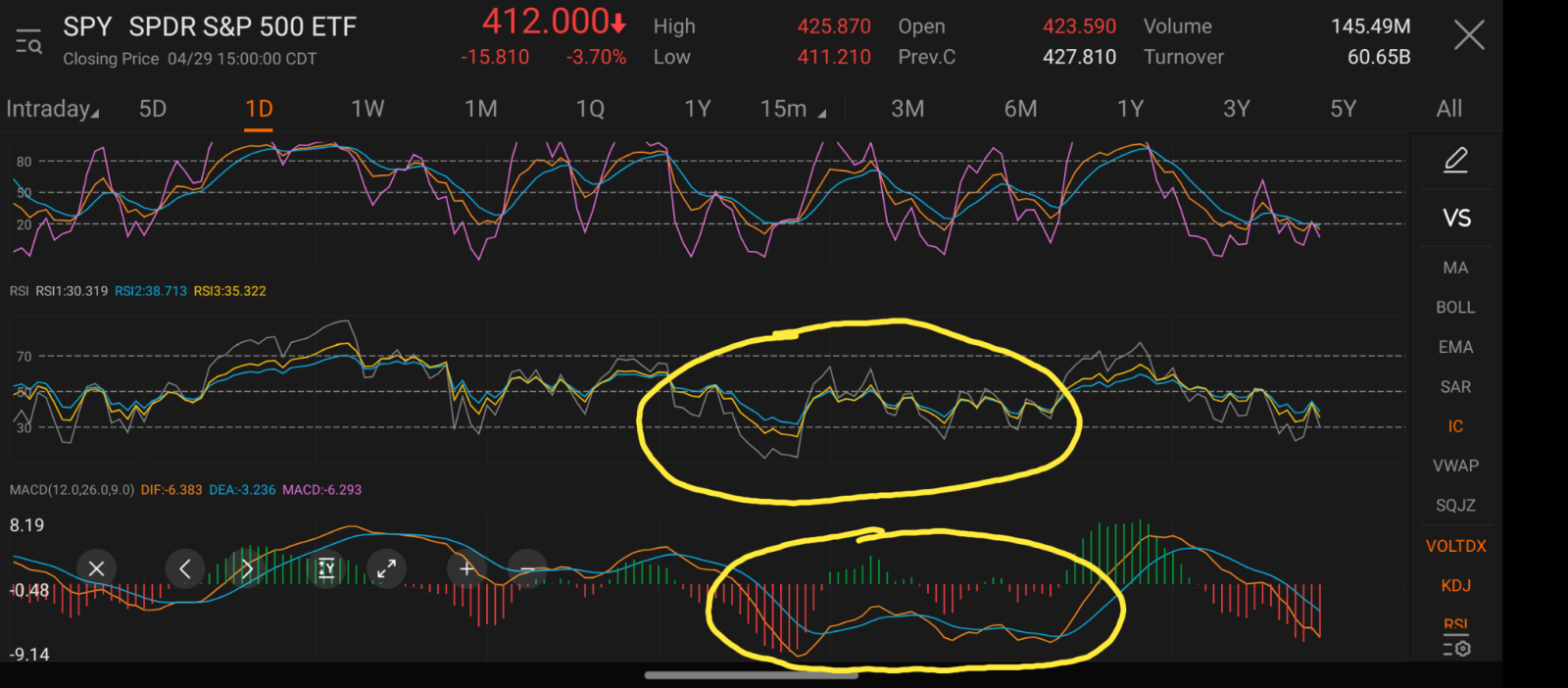Switch to the 1M period tab
The width and height of the screenshot is (1568, 688).
click(481, 109)
